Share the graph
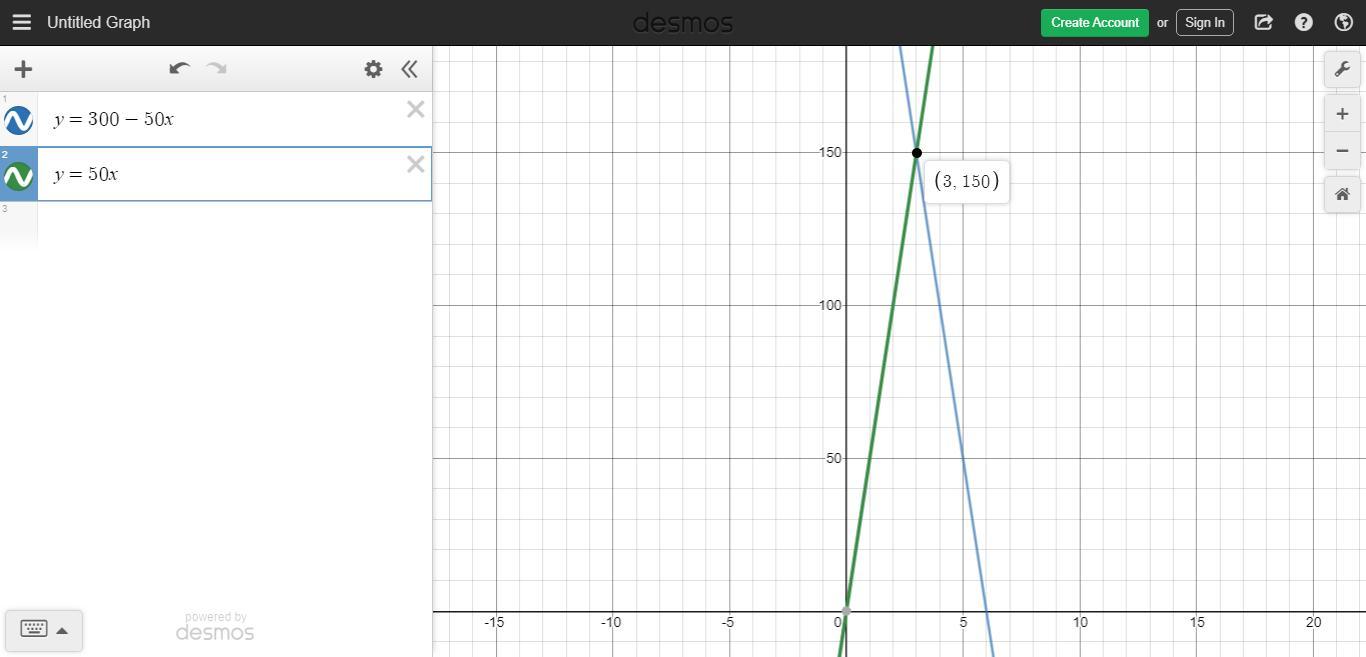Screen dimensions: 1366x657 [1264, 22]
